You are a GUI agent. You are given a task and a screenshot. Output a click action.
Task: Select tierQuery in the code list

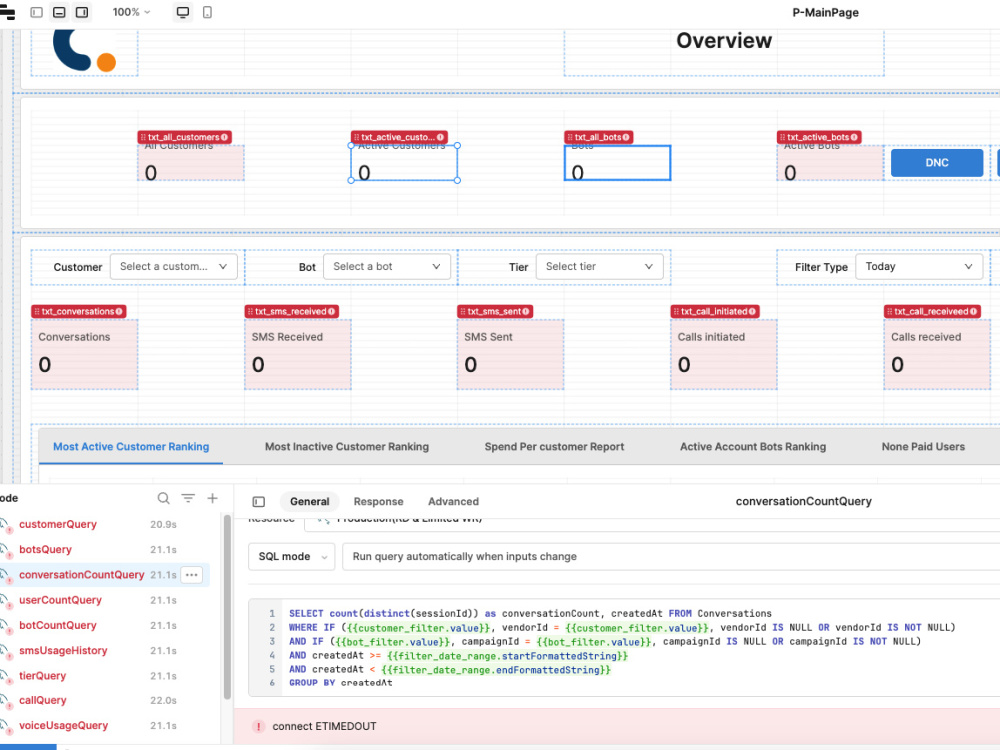point(42,675)
